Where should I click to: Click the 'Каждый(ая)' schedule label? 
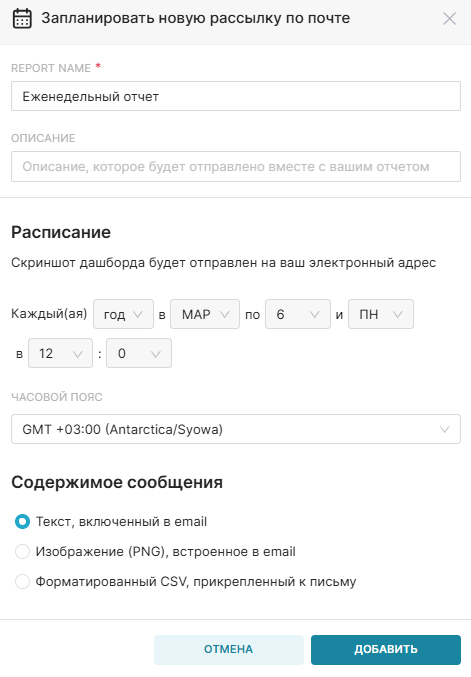pos(49,313)
